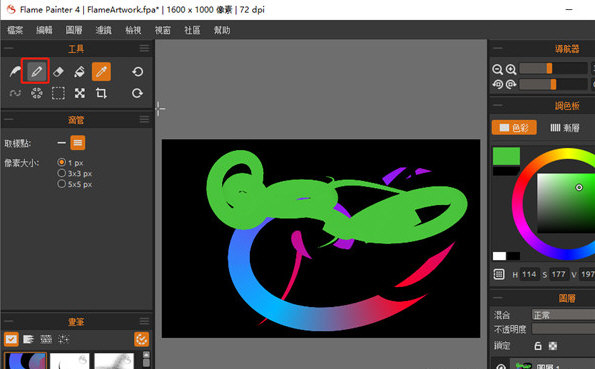Switch to the 漸層 color mode

point(565,128)
